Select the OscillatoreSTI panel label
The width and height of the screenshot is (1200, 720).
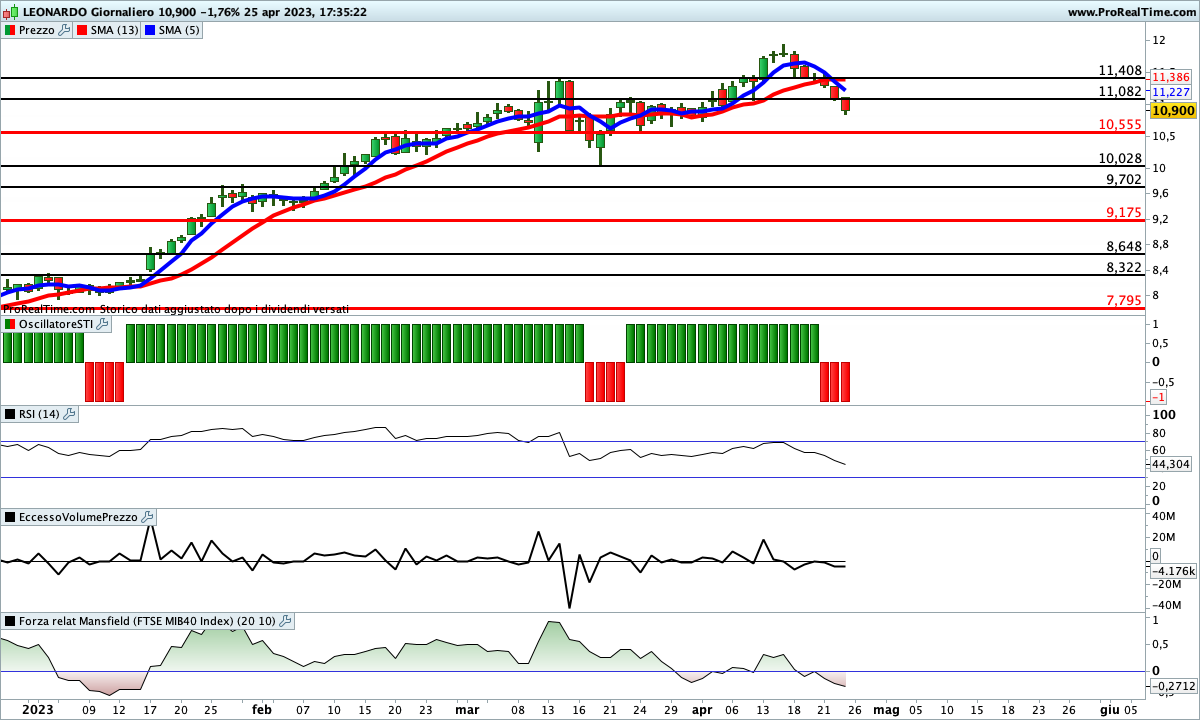click(56, 325)
